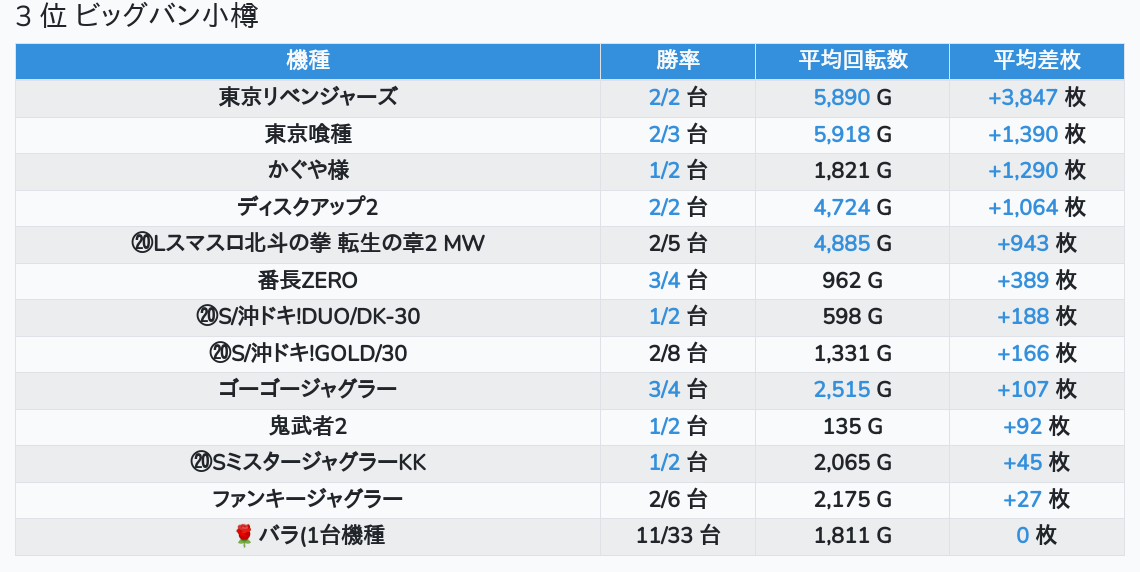Screen dimensions: 1140x572
Task: Click the ⑳ icon beside Lスマスロ北斗の拳
Action: [141, 243]
